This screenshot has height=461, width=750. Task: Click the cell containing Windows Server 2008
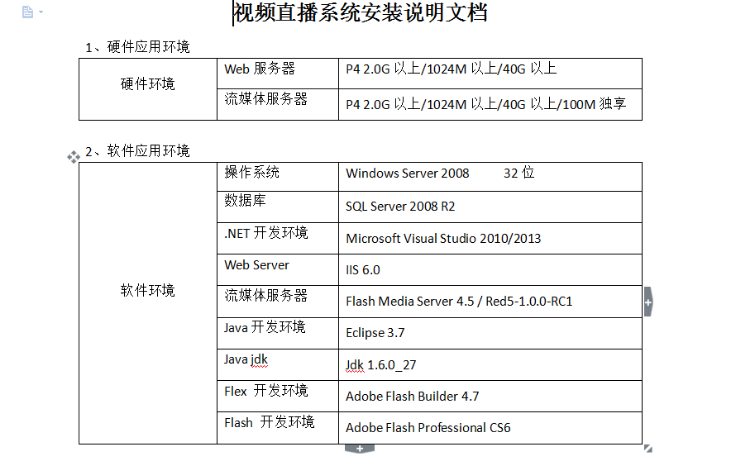490,177
